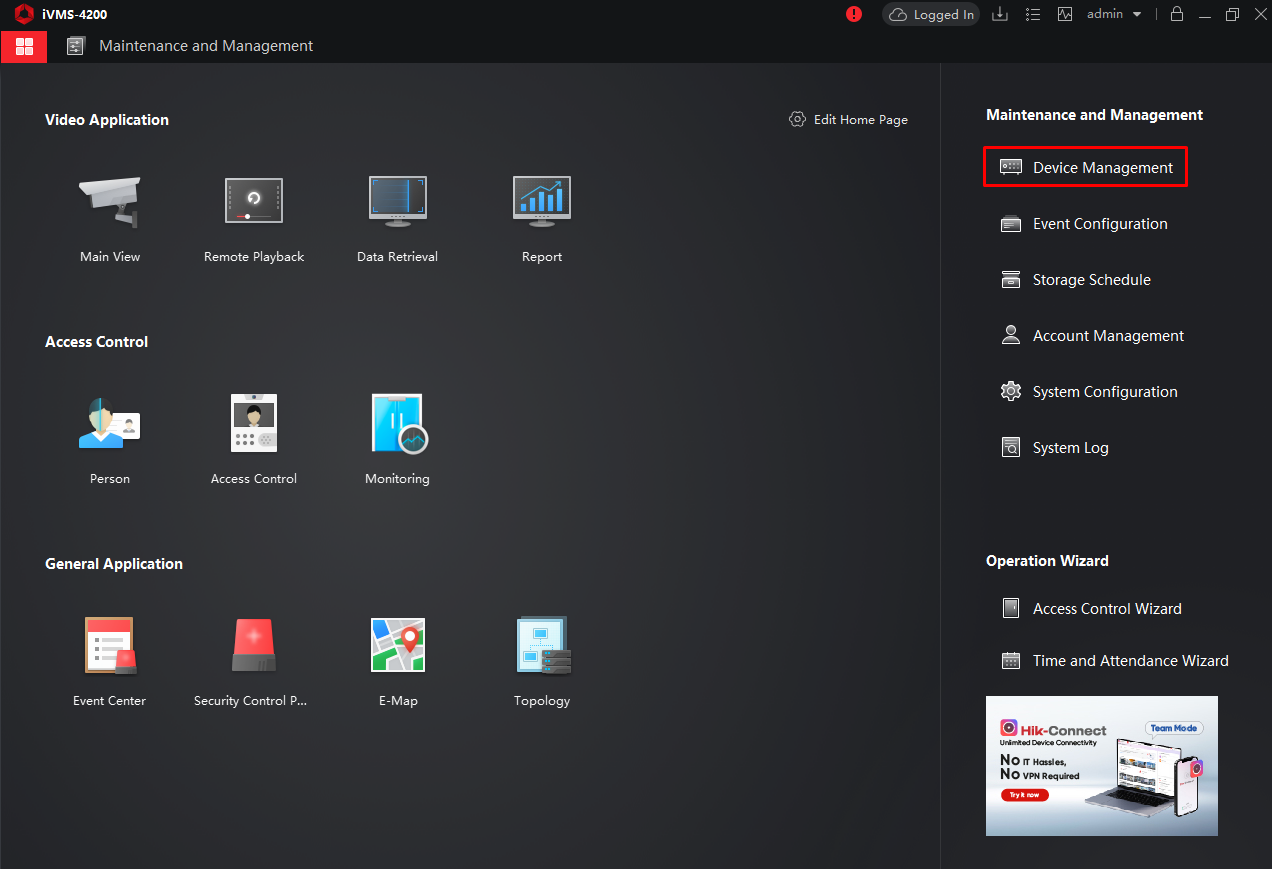Open the Security Control Panel icon

click(x=254, y=645)
